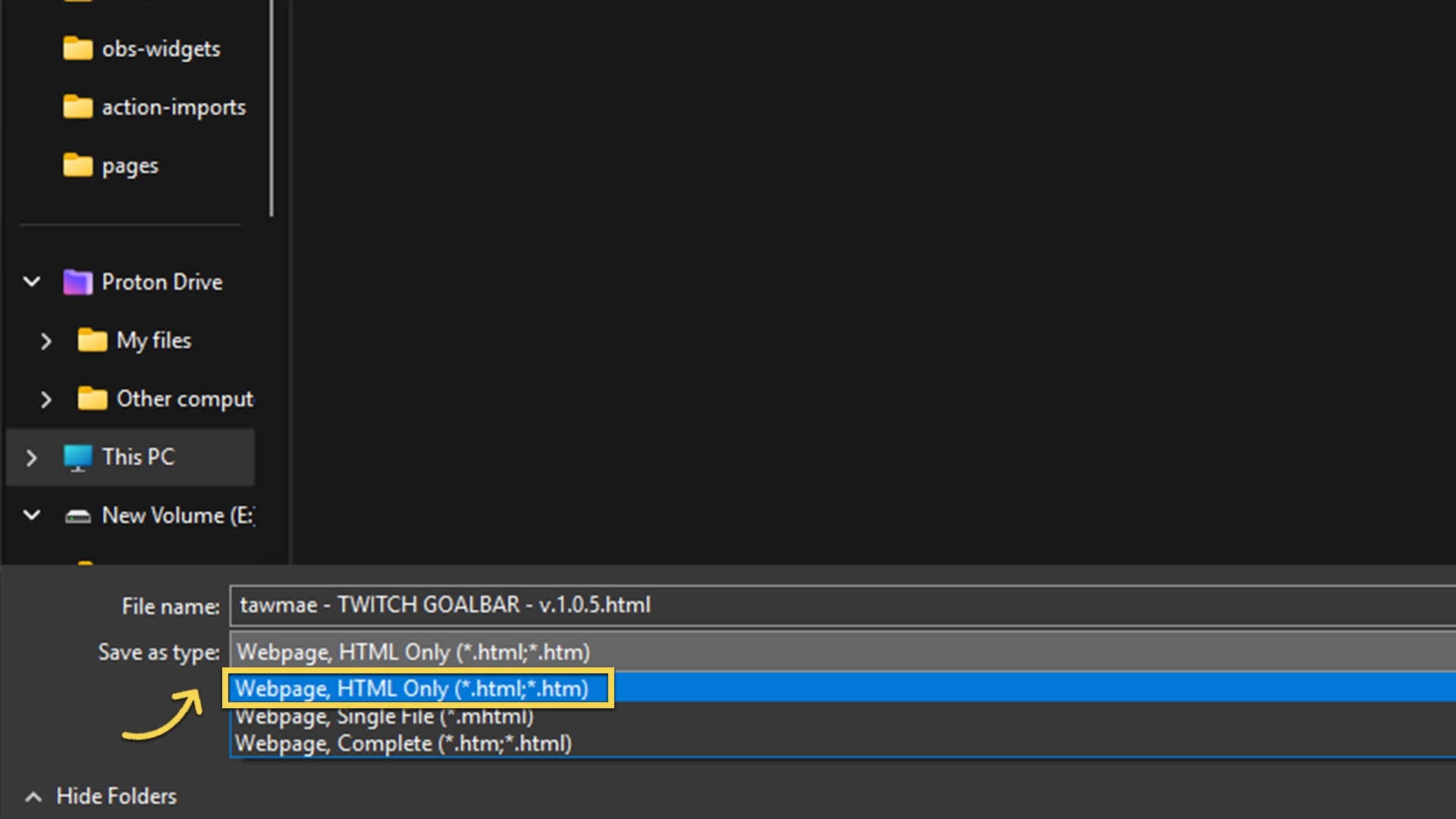Viewport: 1456px width, 819px height.
Task: Click the Proton Drive purple folder icon
Action: pos(77,282)
